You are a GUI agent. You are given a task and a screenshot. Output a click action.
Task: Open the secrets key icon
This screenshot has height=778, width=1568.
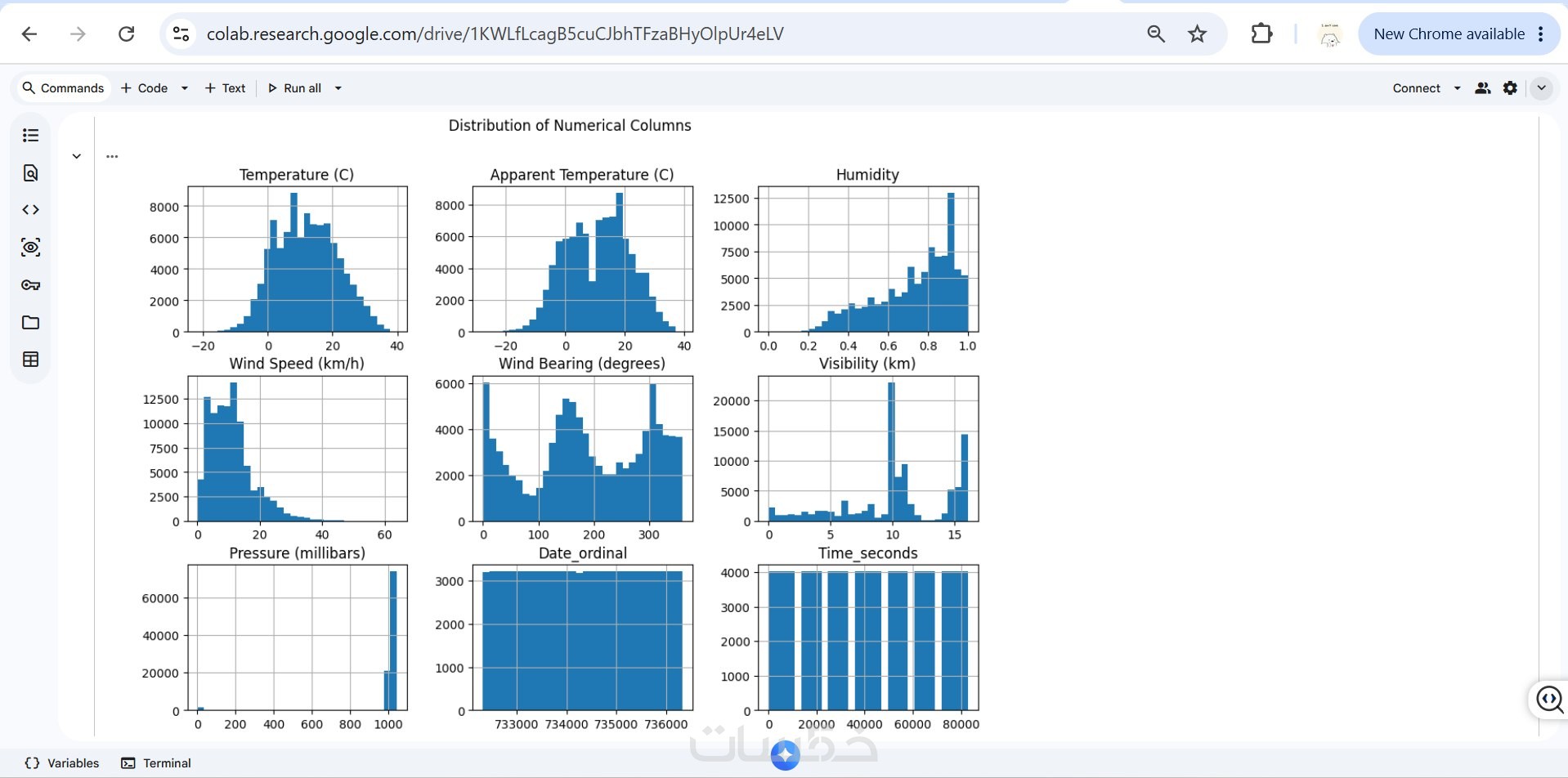[x=30, y=285]
